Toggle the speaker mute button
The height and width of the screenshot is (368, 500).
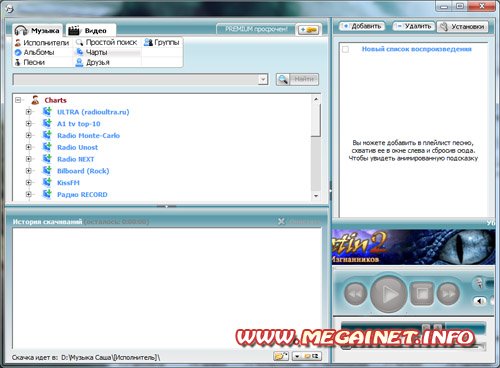pyautogui.click(x=480, y=301)
